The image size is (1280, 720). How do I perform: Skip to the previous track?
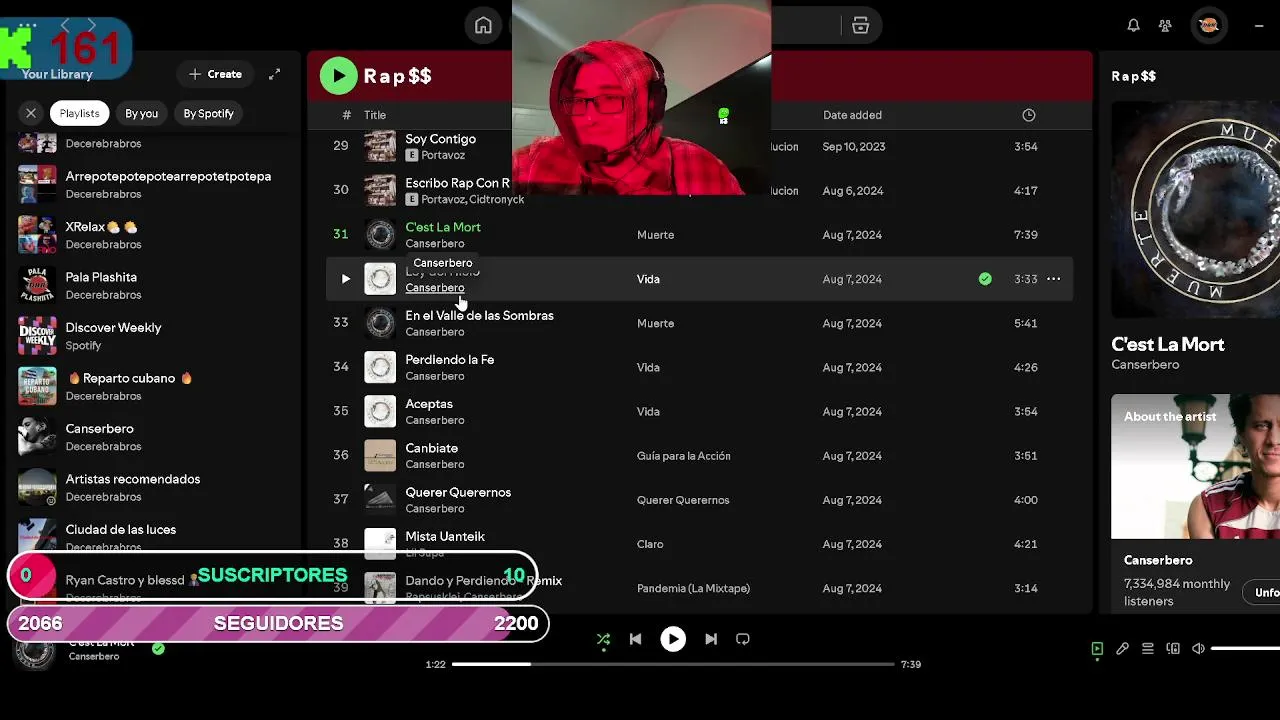tap(635, 639)
